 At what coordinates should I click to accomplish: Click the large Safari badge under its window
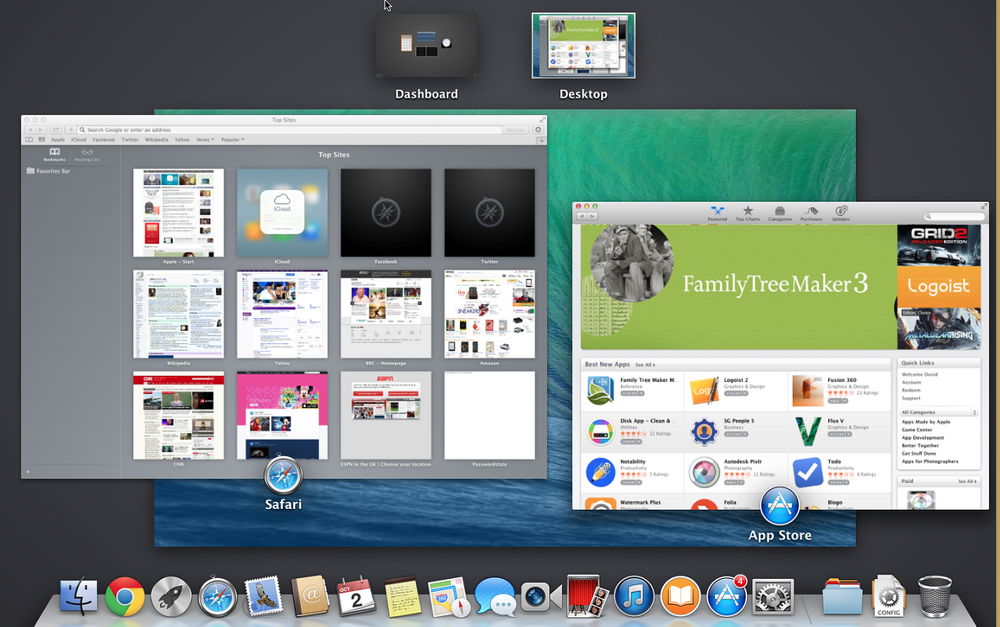pyautogui.click(x=283, y=476)
